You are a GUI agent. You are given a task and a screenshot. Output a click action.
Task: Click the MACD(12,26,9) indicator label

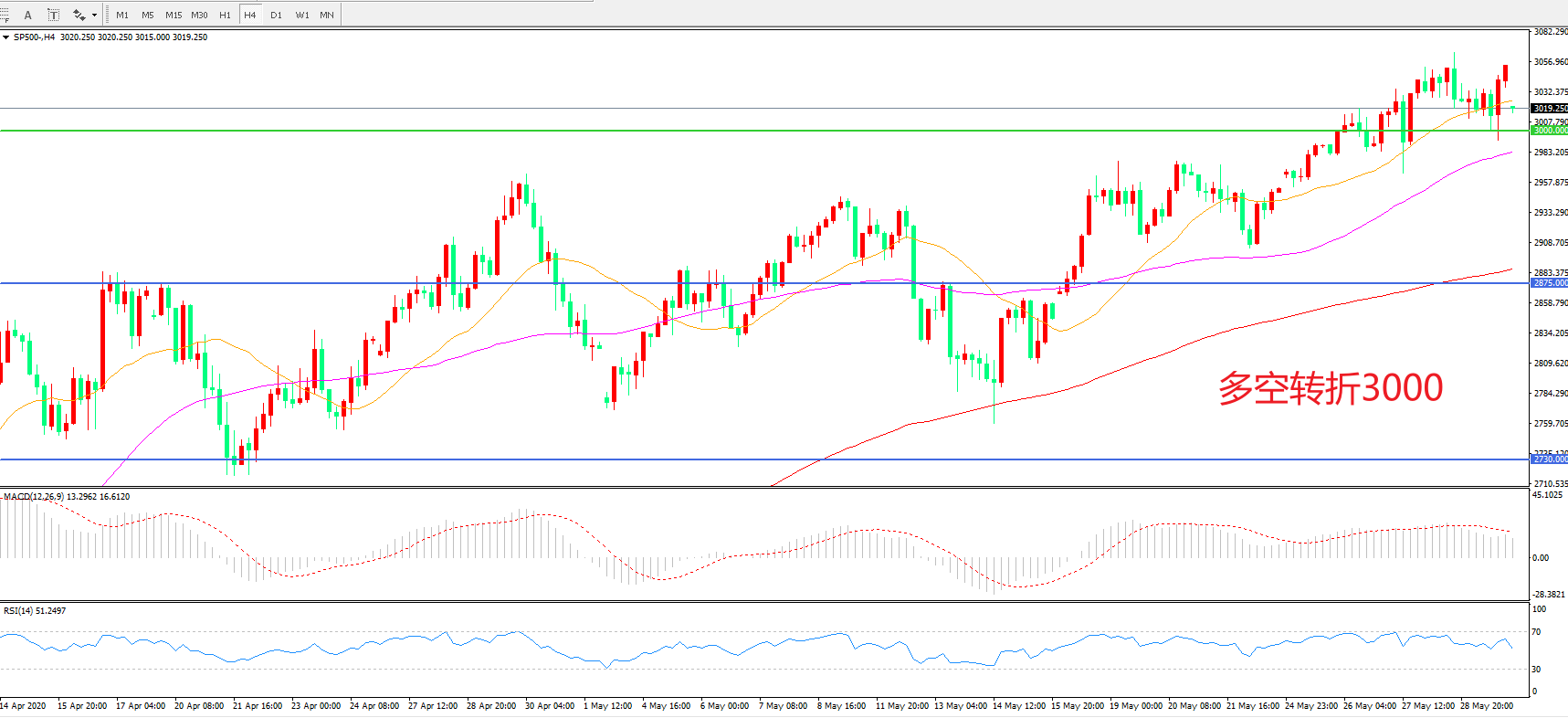pos(34,497)
